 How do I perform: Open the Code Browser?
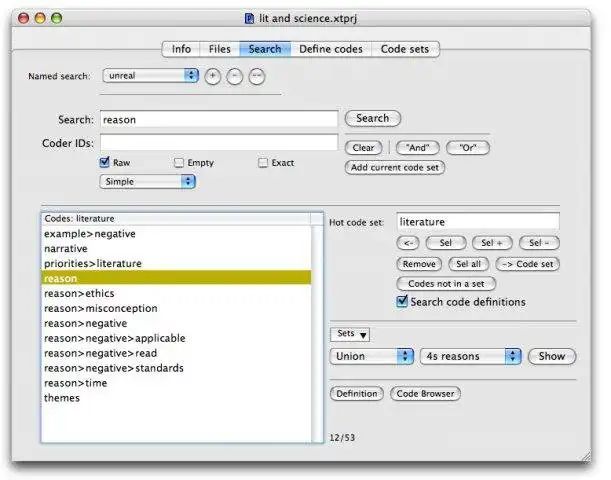[425, 394]
